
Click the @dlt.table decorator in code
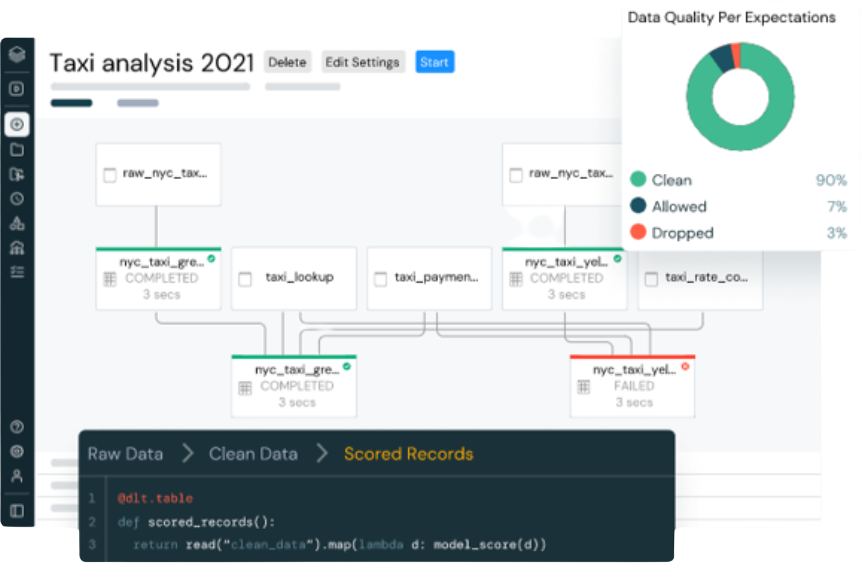coord(155,499)
